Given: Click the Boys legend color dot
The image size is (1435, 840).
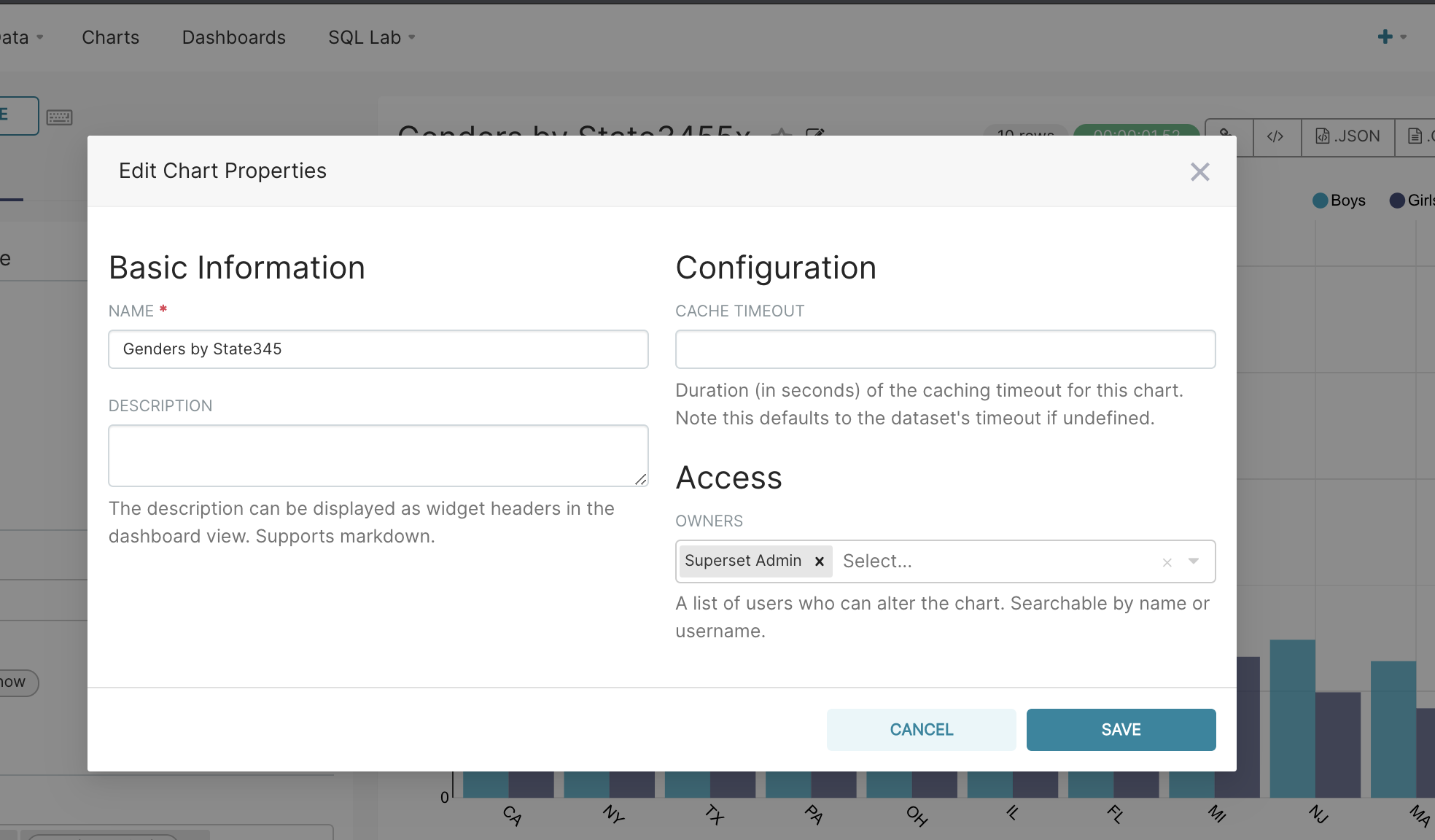Looking at the screenshot, I should 1320,201.
